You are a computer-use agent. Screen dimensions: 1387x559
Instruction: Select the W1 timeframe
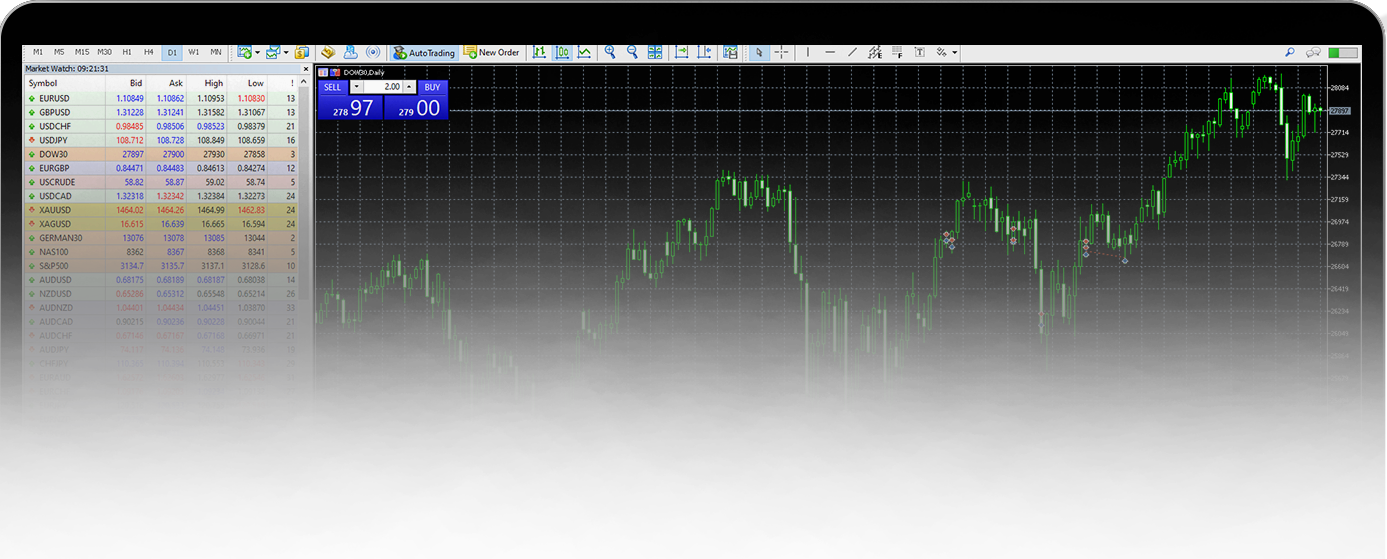coord(194,52)
